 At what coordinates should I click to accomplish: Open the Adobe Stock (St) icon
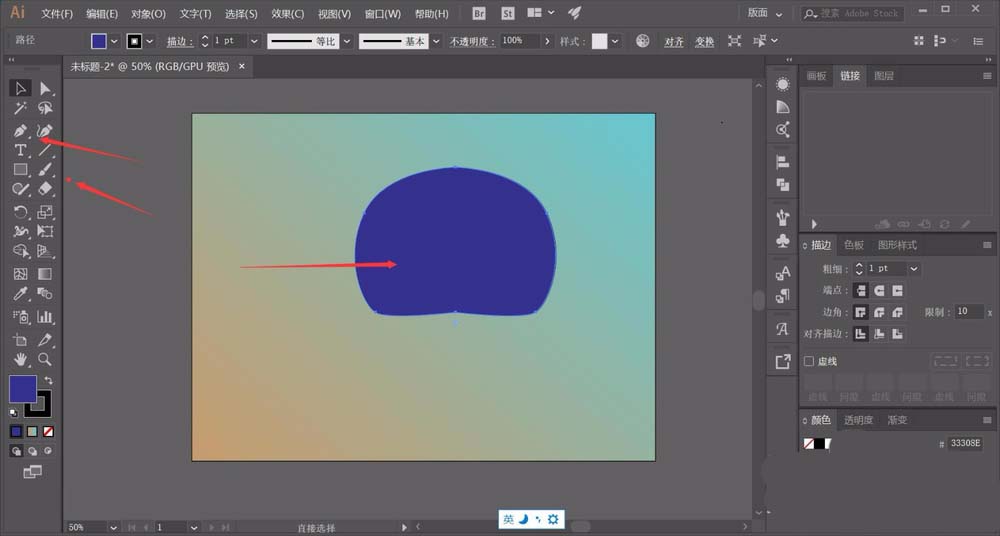click(508, 13)
